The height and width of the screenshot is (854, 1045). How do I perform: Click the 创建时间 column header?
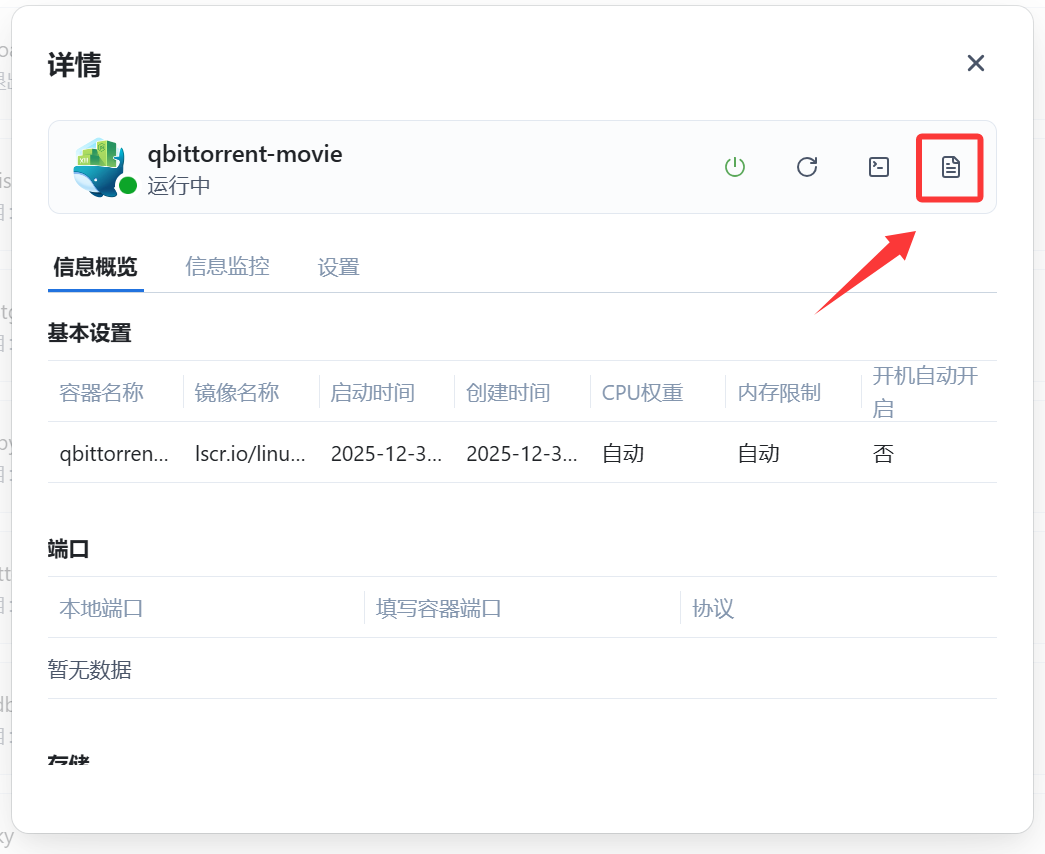click(x=508, y=392)
